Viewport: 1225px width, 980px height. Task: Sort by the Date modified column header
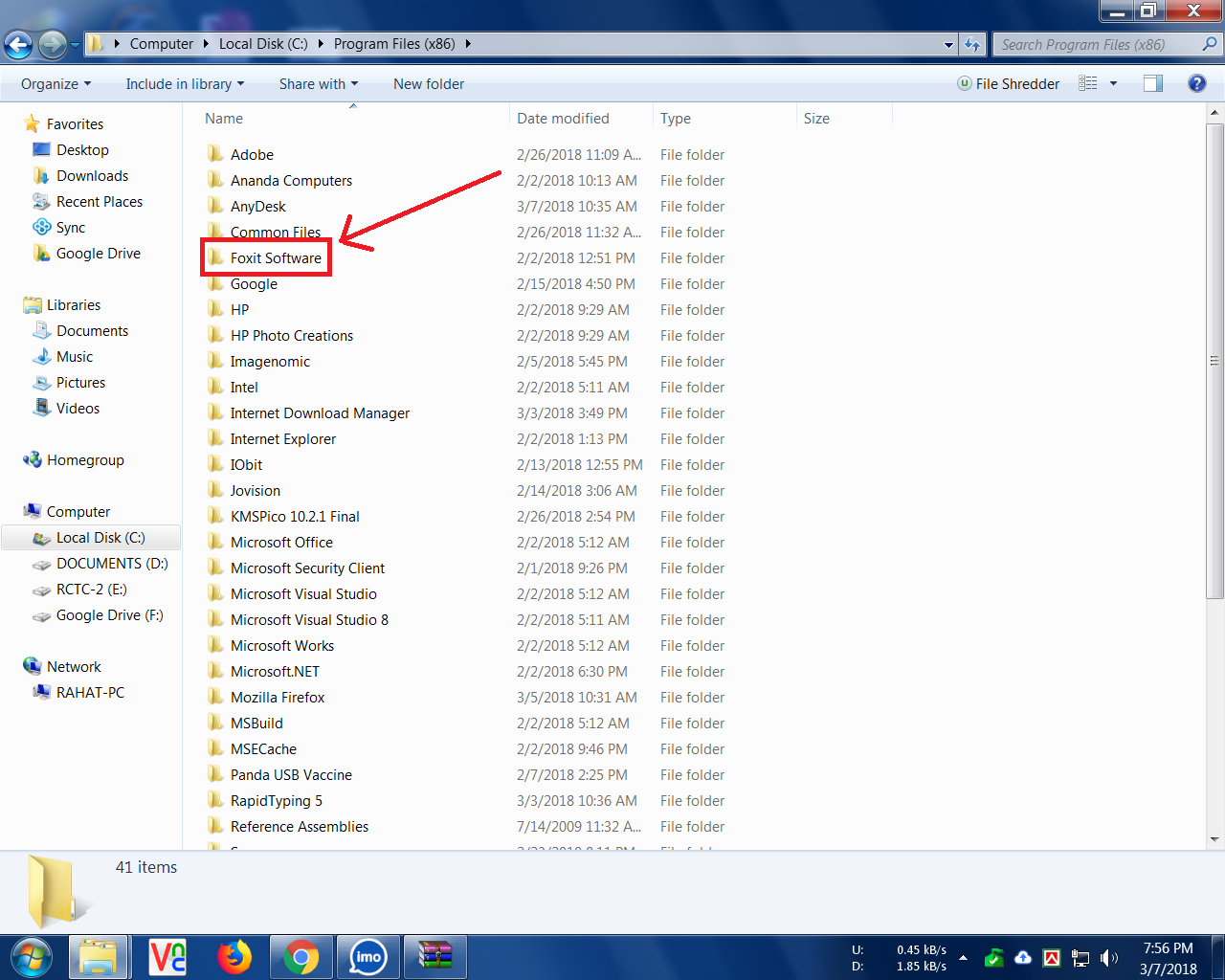pyautogui.click(x=563, y=119)
